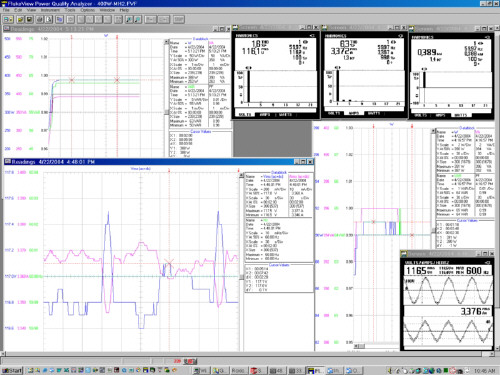
Task: Activate the Readings 4:48:01 PM title bar
Action: 159,162
